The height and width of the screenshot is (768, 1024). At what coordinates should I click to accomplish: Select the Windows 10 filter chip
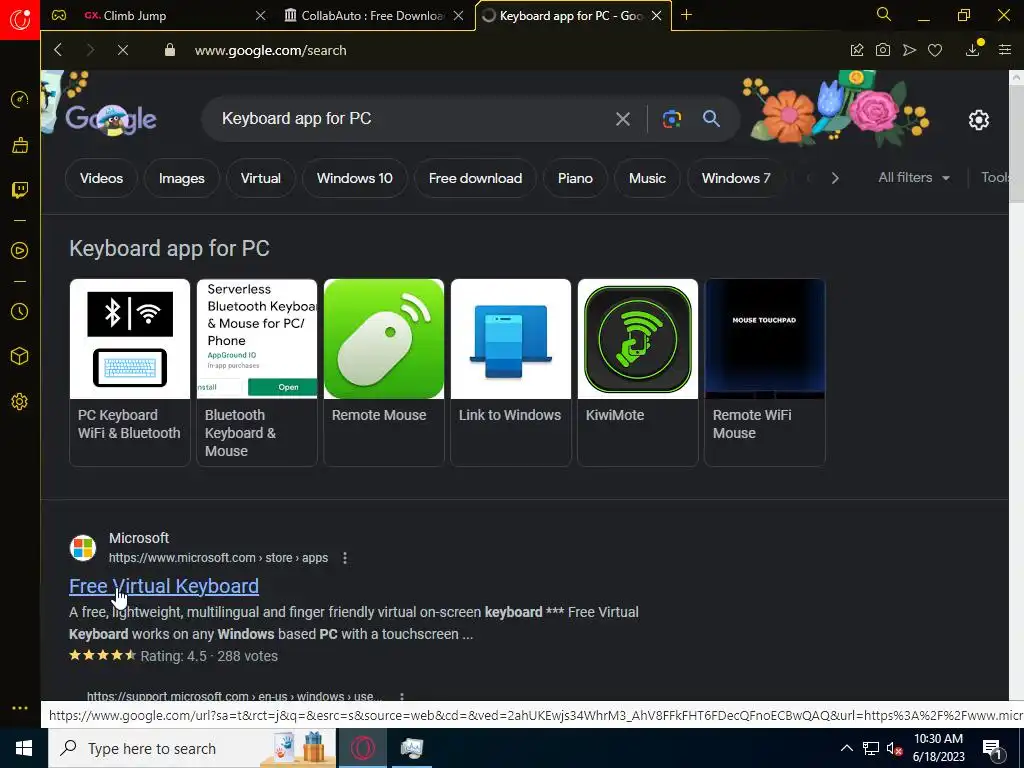tap(355, 178)
